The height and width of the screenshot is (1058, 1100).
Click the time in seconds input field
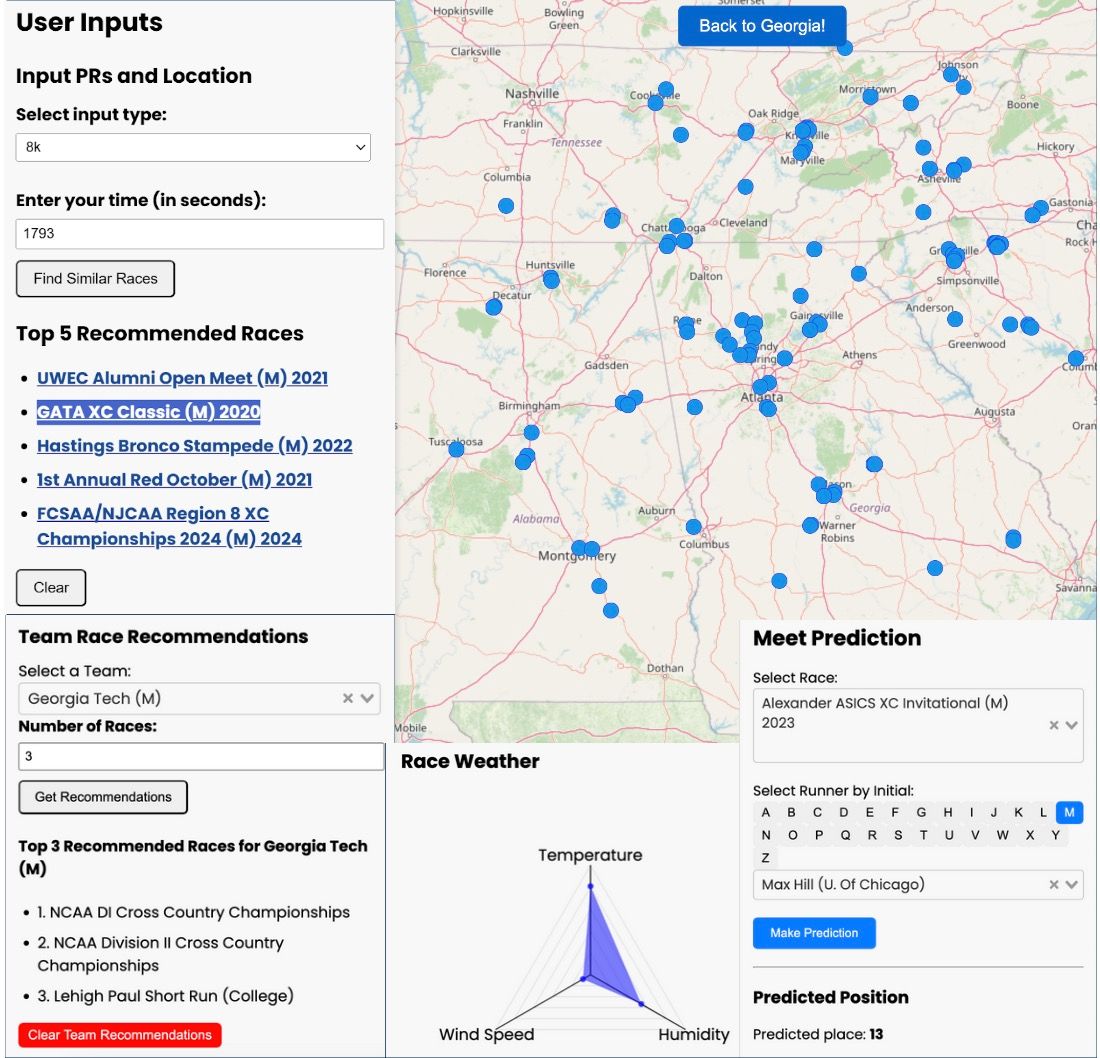199,234
